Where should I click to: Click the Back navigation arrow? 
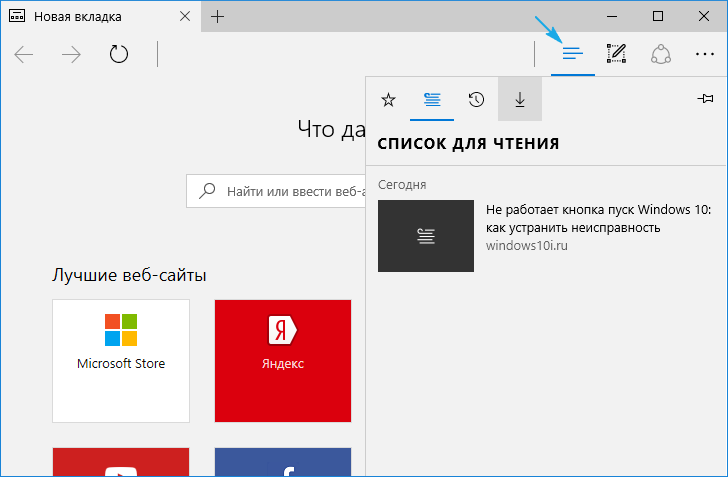pos(25,54)
